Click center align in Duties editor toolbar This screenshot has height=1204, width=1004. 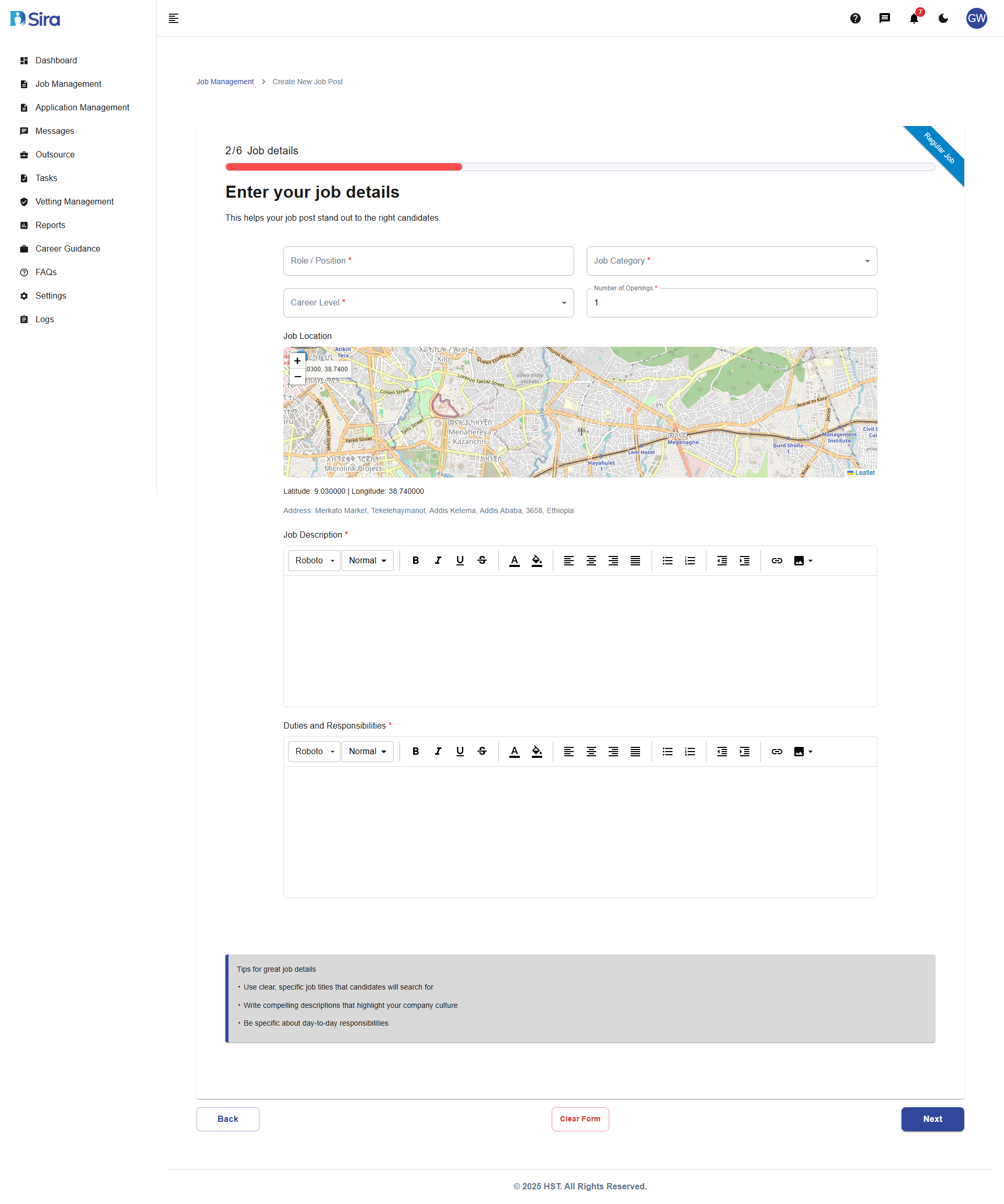click(x=591, y=751)
